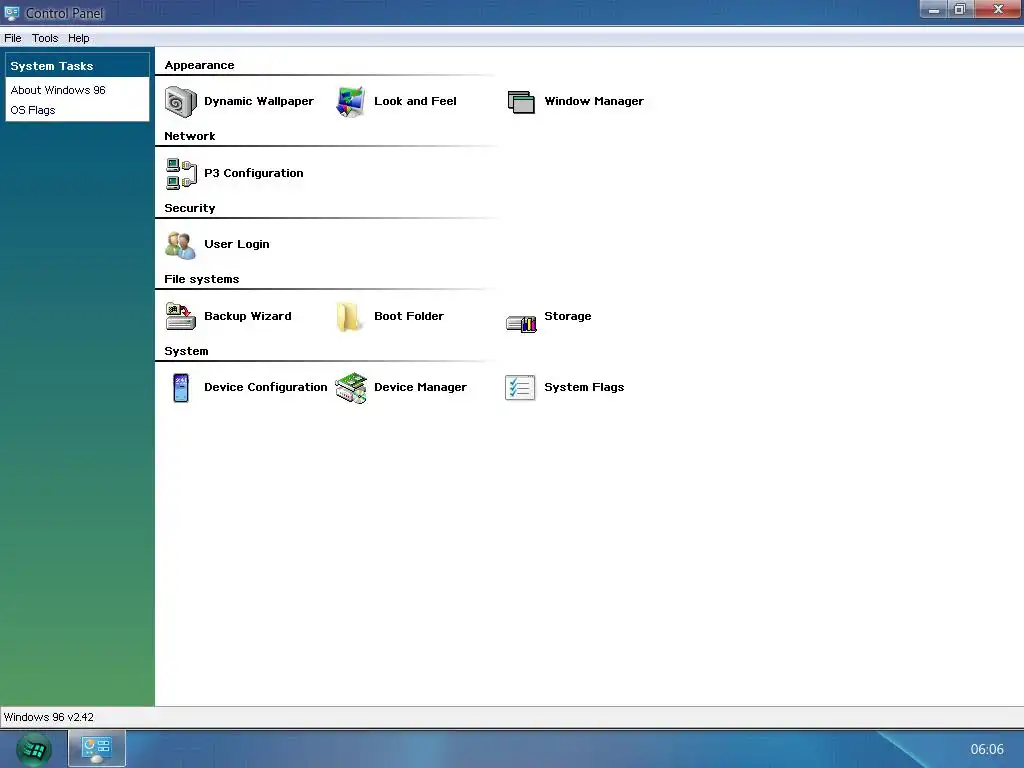
Task: Open About Windows 96 link
Action: point(57,90)
